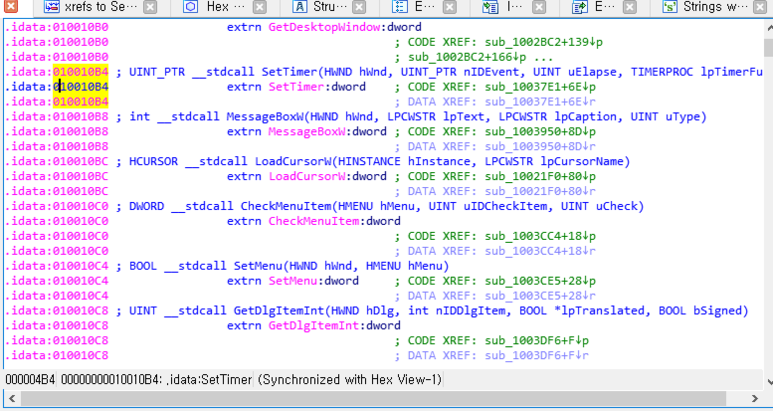Follow xref sub_1002BC2+139↓p
773x411 pixels.
(x=544, y=42)
